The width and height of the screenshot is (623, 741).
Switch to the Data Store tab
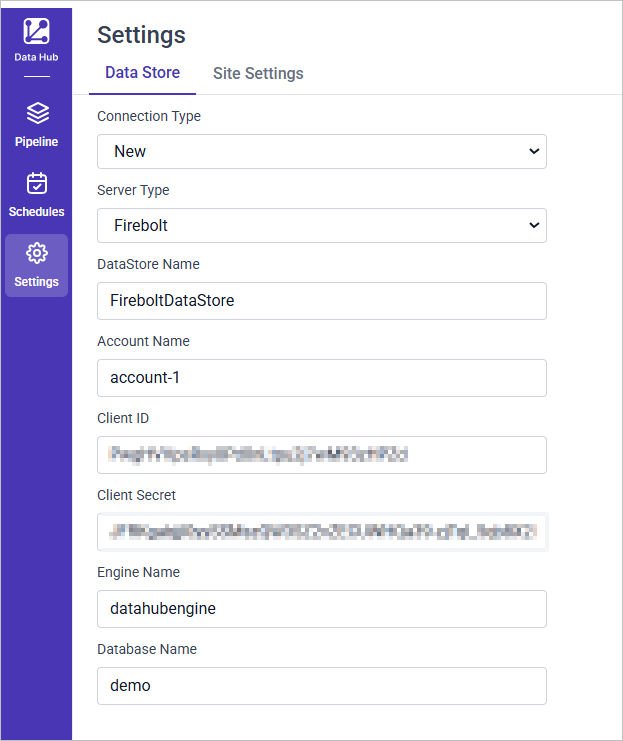[142, 73]
